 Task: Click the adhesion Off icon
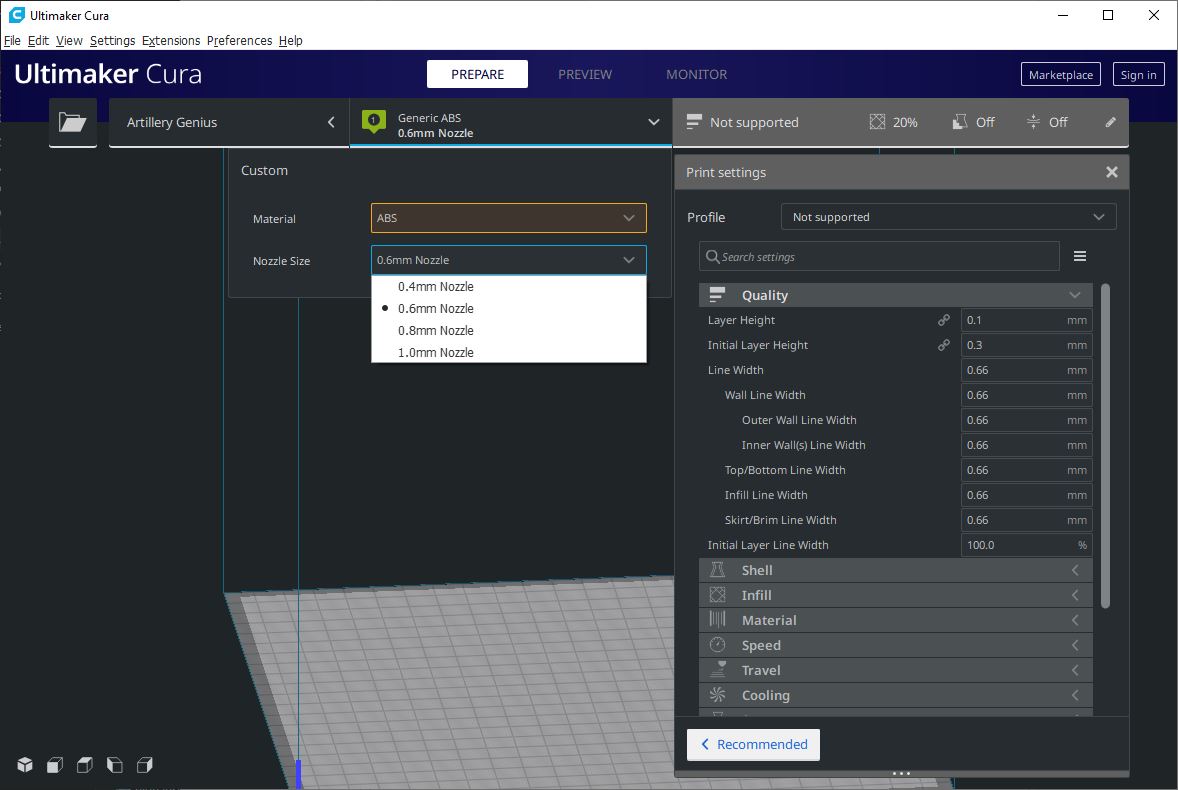click(x=1033, y=122)
